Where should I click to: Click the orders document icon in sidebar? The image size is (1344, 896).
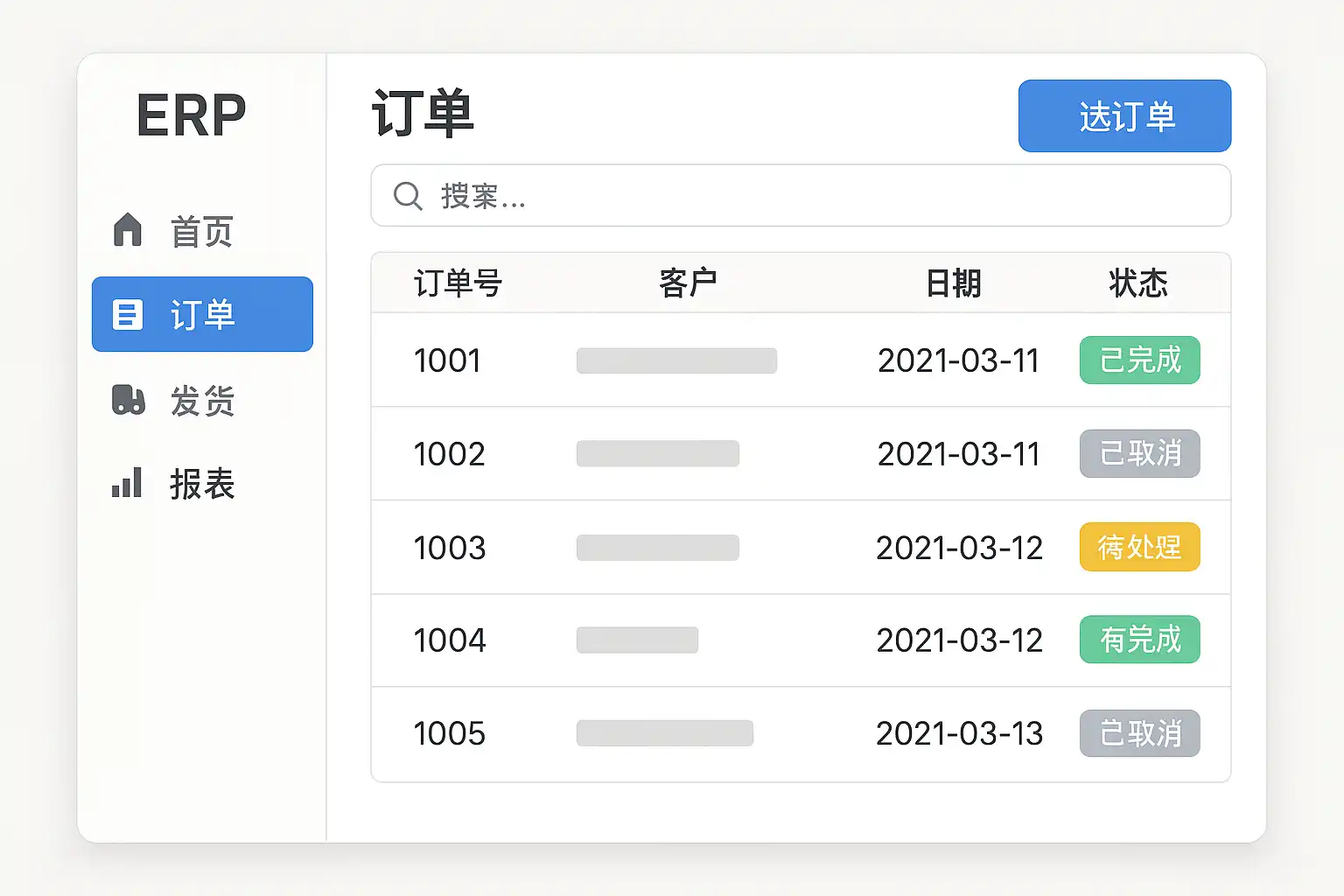pos(128,314)
